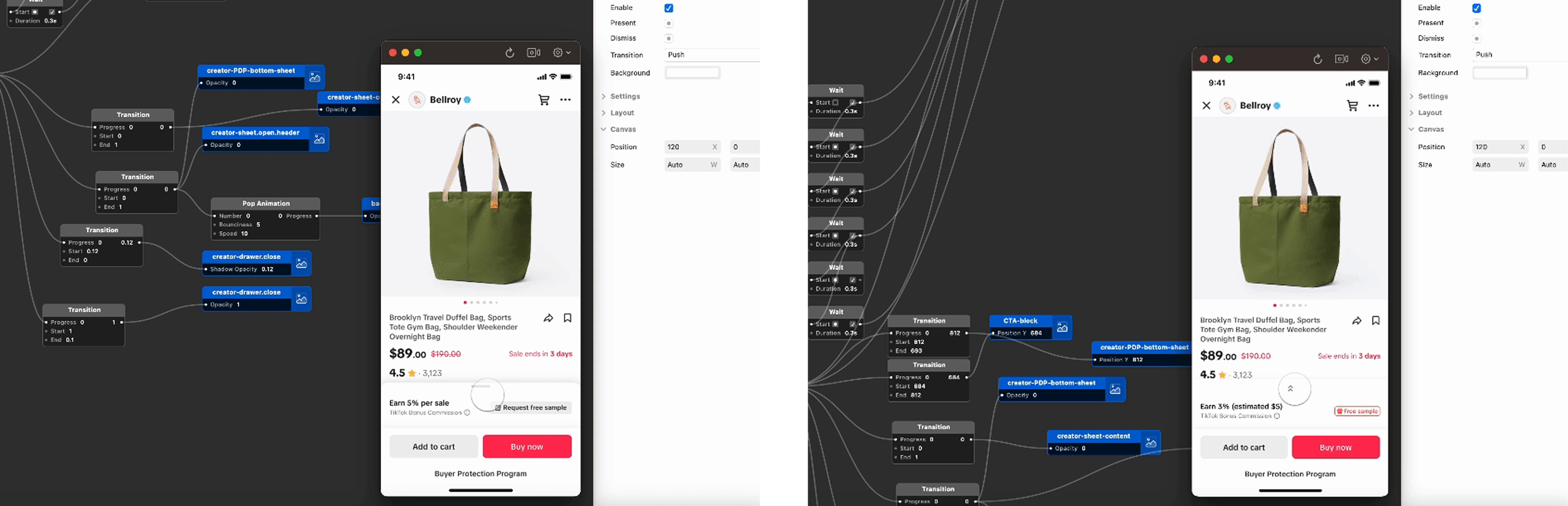Open the cart icon in the left prototype
Image resolution: width=1568 pixels, height=506 pixels.
[544, 100]
